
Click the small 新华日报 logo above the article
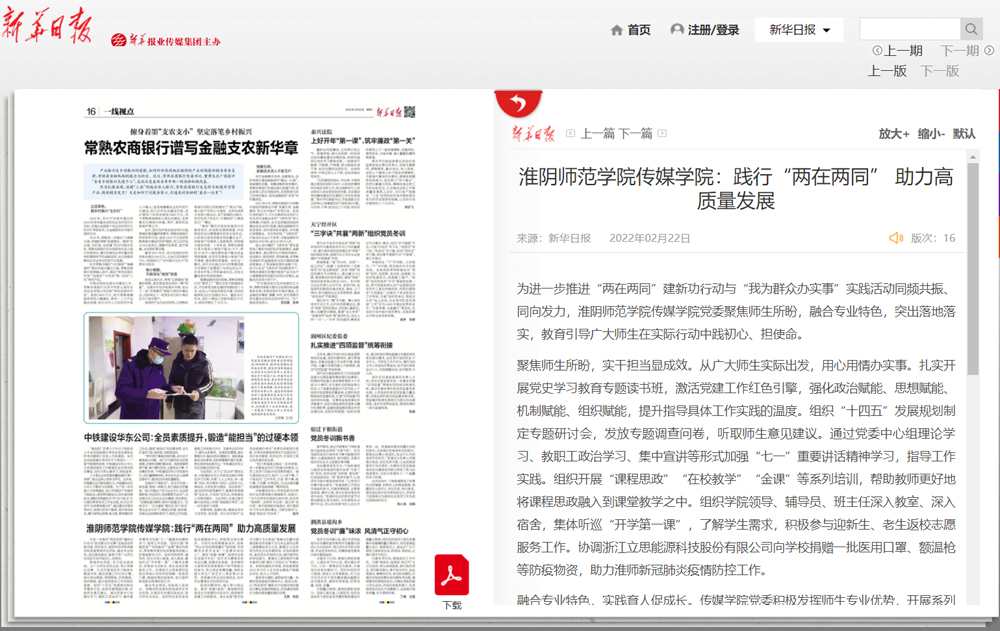point(533,133)
